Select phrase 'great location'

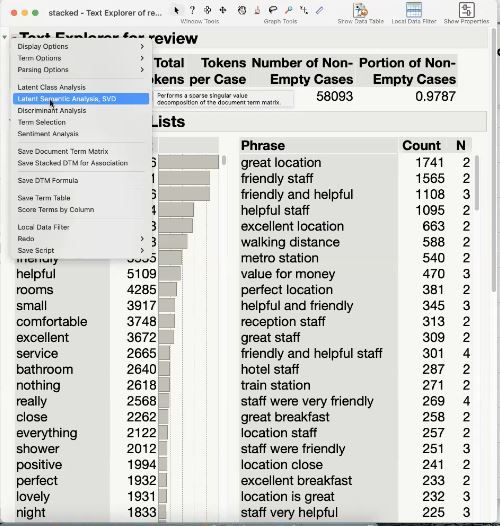[281, 163]
